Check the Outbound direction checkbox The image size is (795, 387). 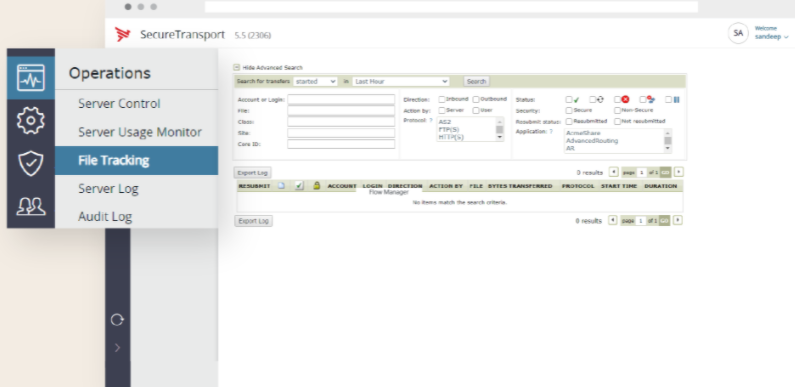click(x=476, y=99)
